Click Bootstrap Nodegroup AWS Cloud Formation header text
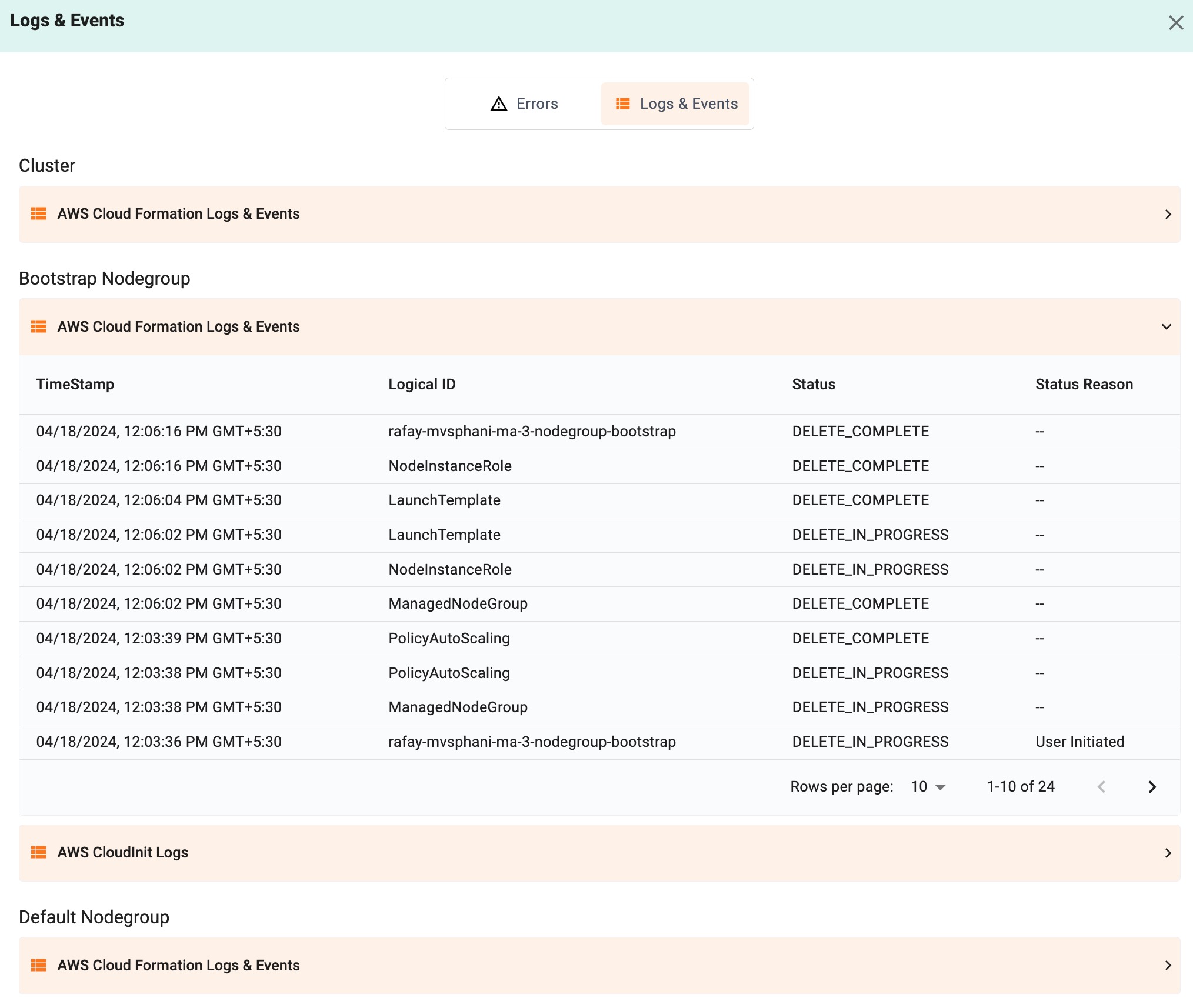Viewport: 1193px width, 1008px height. 178,326
